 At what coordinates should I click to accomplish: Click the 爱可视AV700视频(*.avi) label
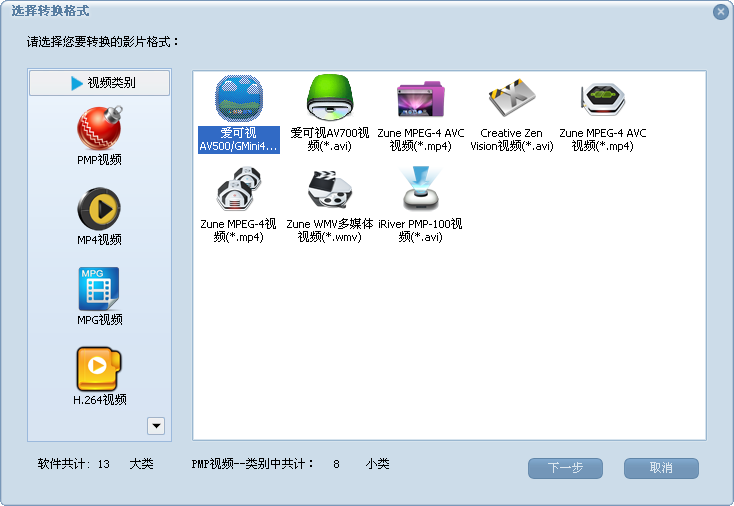pos(330,139)
